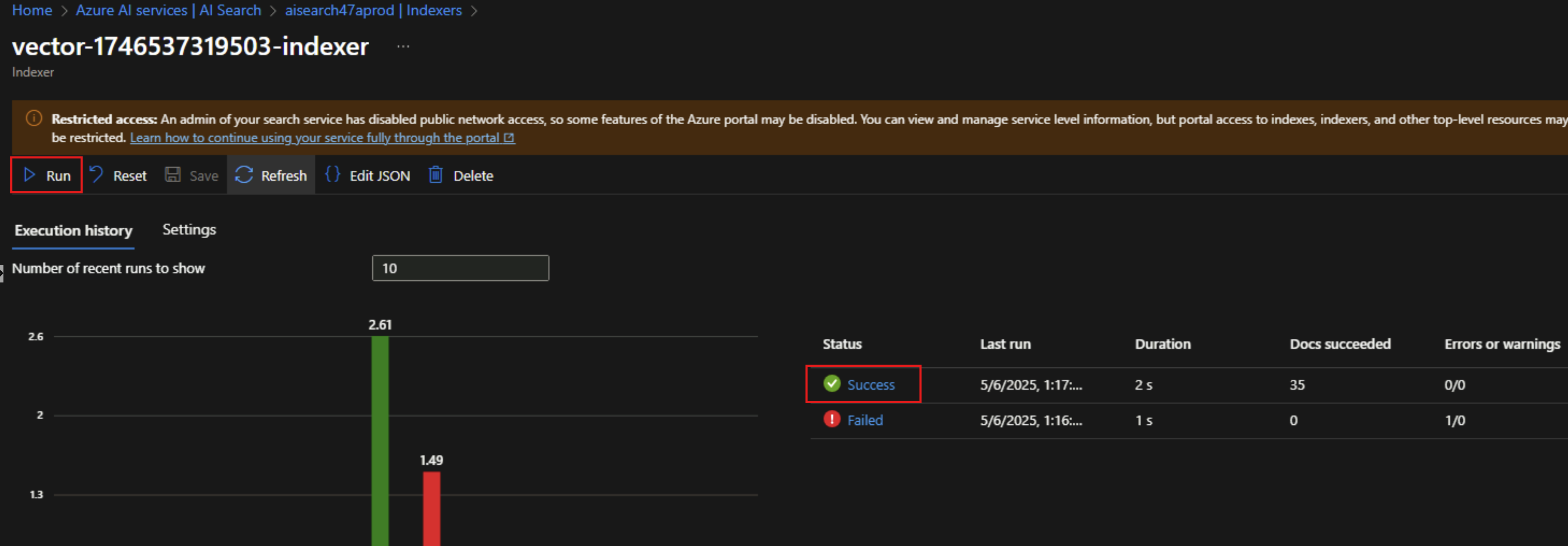Viewport: 1568px width, 546px height.
Task: Open the Failed run details link
Action: (x=865, y=420)
